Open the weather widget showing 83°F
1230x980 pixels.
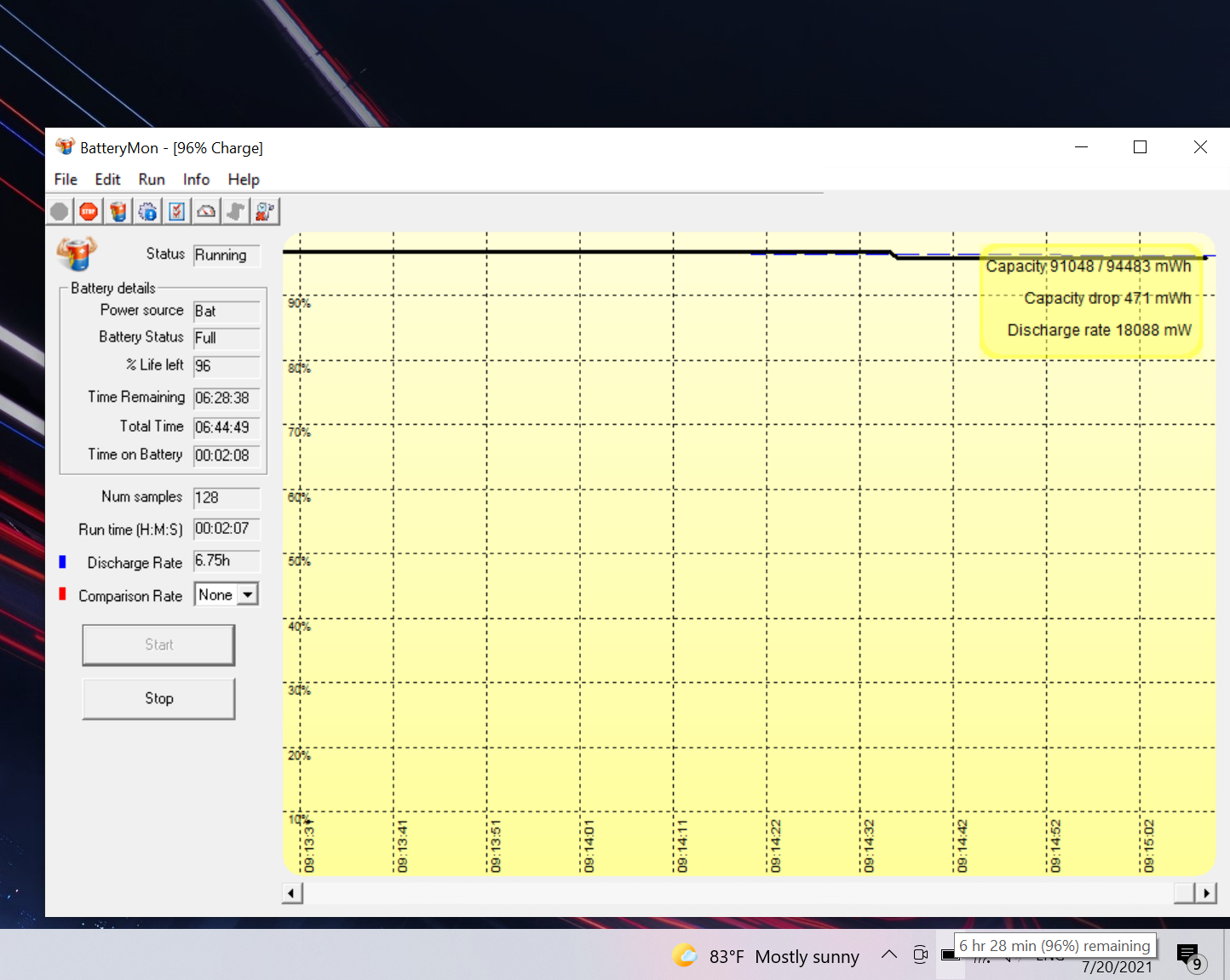766,956
